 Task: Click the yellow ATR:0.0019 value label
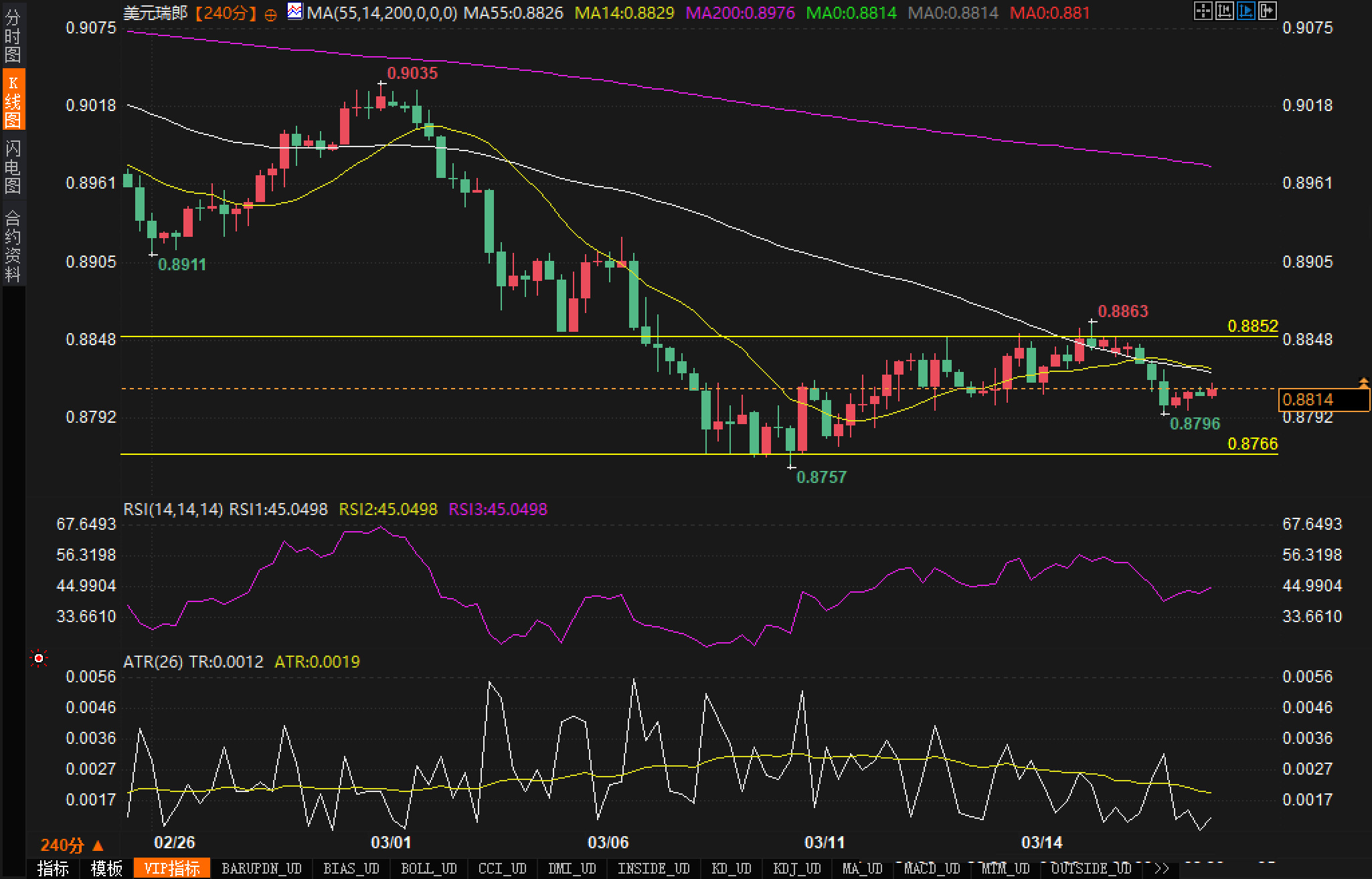[317, 662]
